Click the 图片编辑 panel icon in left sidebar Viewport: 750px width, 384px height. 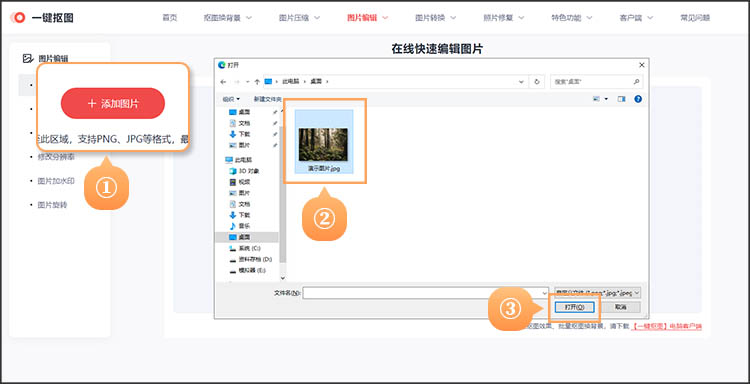click(28, 58)
